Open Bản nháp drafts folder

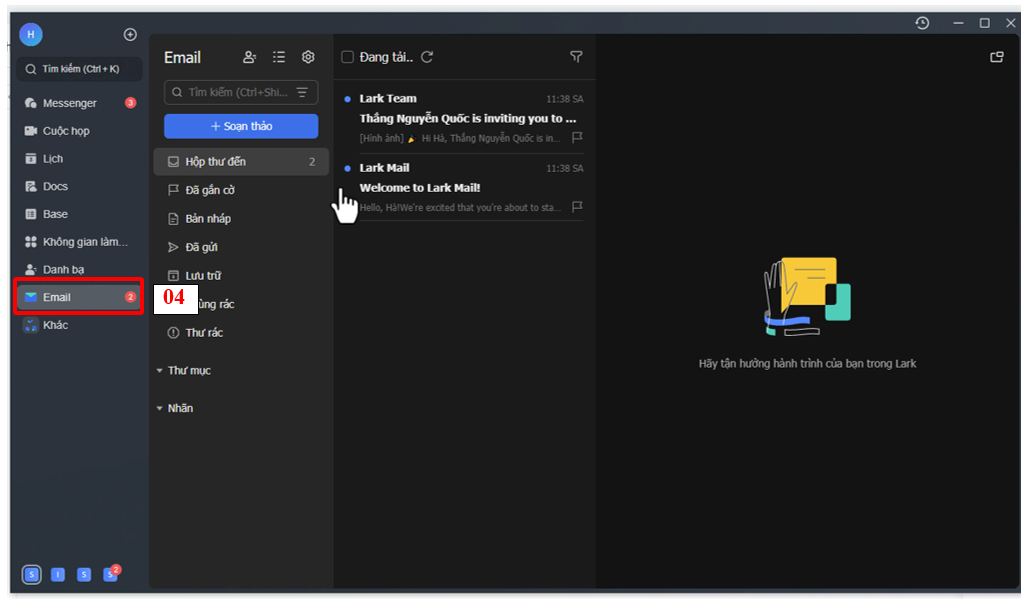(x=241, y=219)
